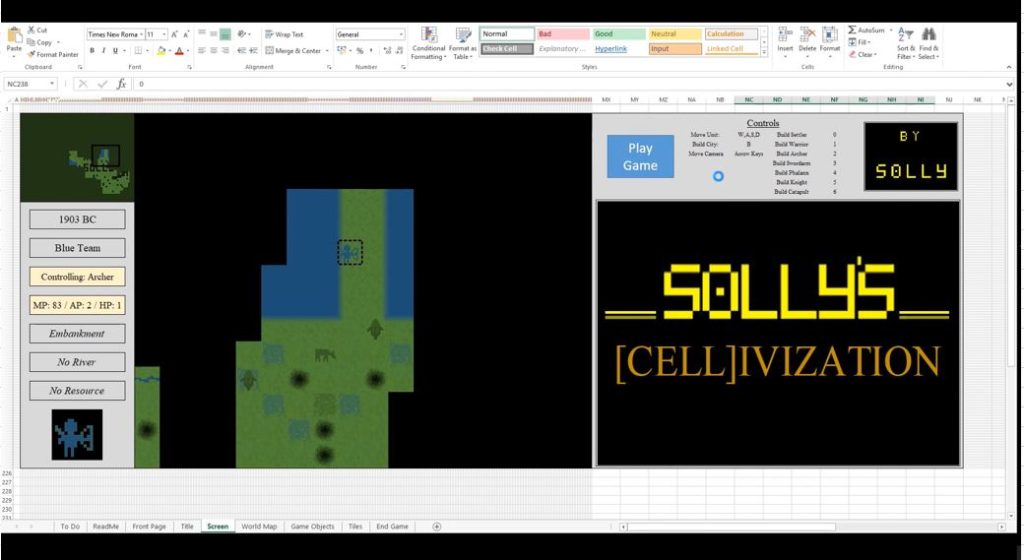Image resolution: width=1024 pixels, height=560 pixels.
Task: Open the text orientation dropdown
Action: coord(244,35)
